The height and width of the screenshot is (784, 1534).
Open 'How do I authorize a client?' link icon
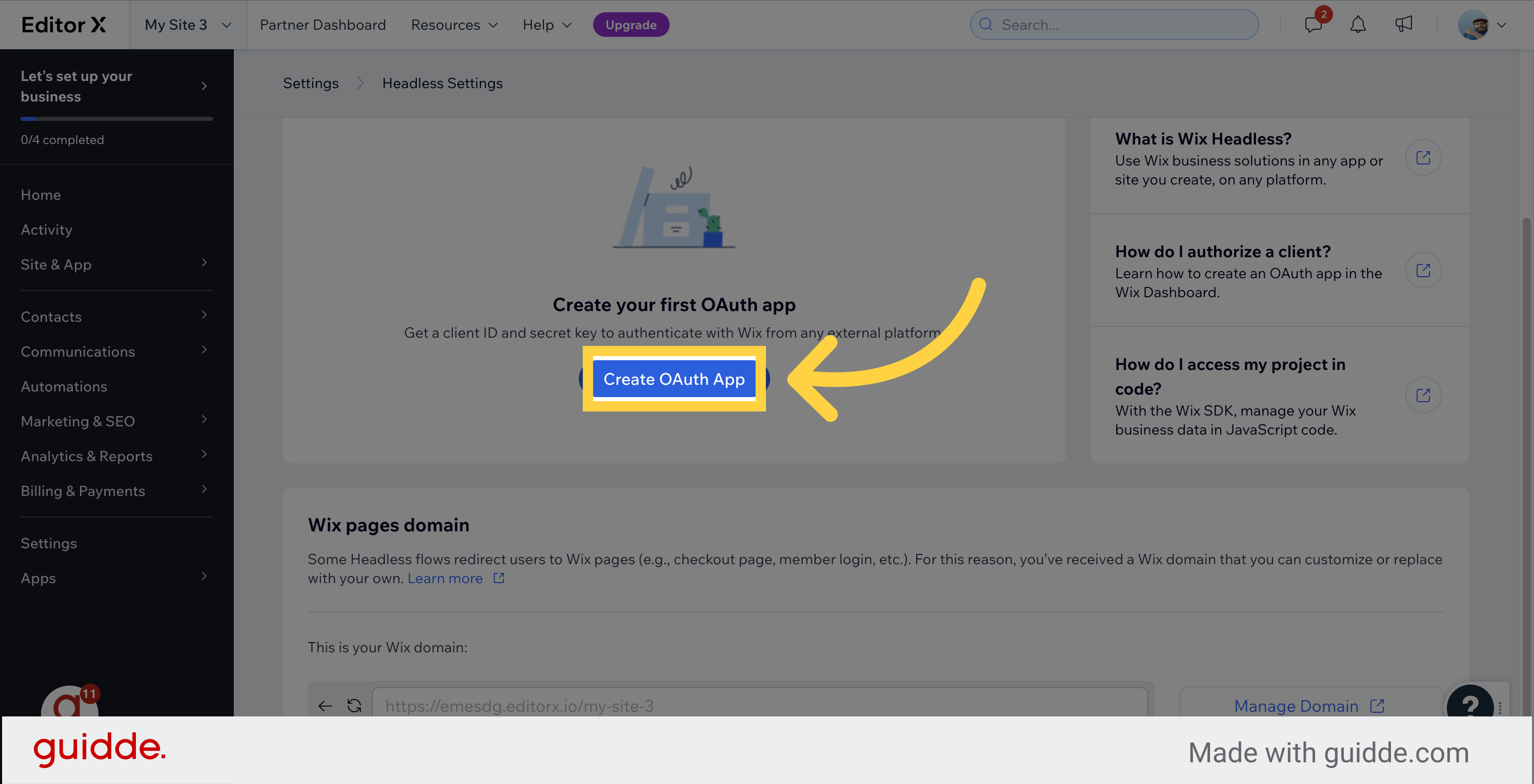click(1423, 271)
